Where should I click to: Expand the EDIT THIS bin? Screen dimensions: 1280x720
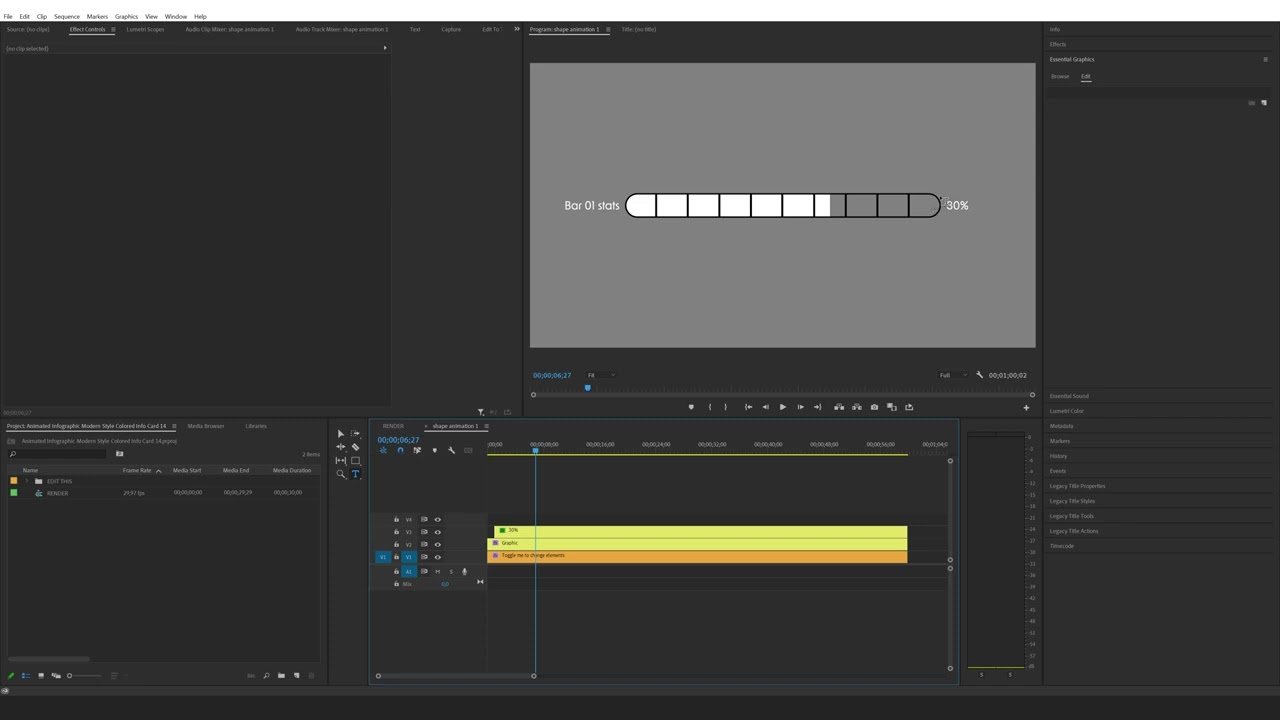point(27,481)
